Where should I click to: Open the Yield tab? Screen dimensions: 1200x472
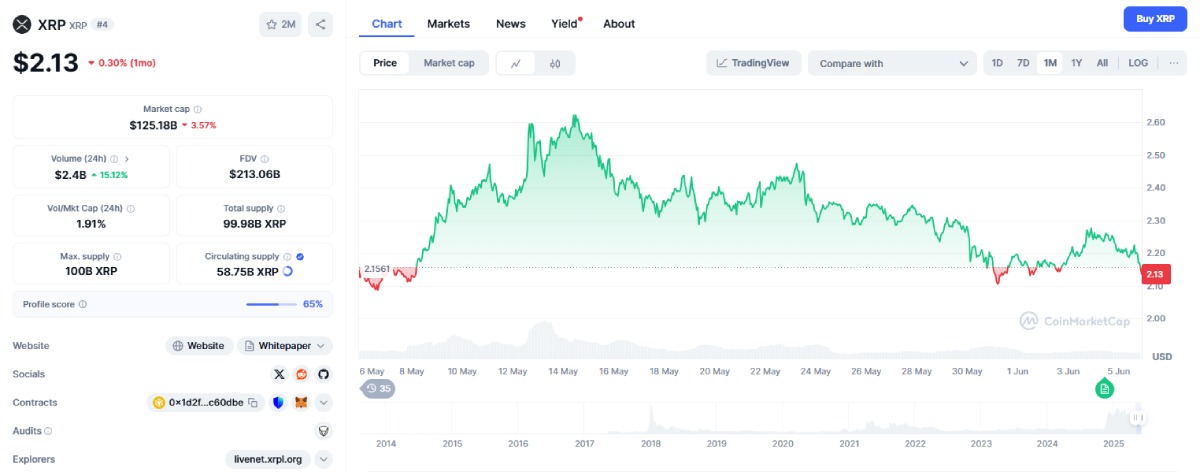[x=565, y=23]
